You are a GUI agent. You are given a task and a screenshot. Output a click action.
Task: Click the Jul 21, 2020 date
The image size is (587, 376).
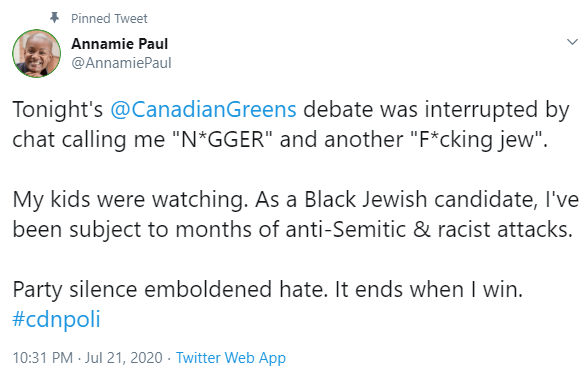[124, 357]
